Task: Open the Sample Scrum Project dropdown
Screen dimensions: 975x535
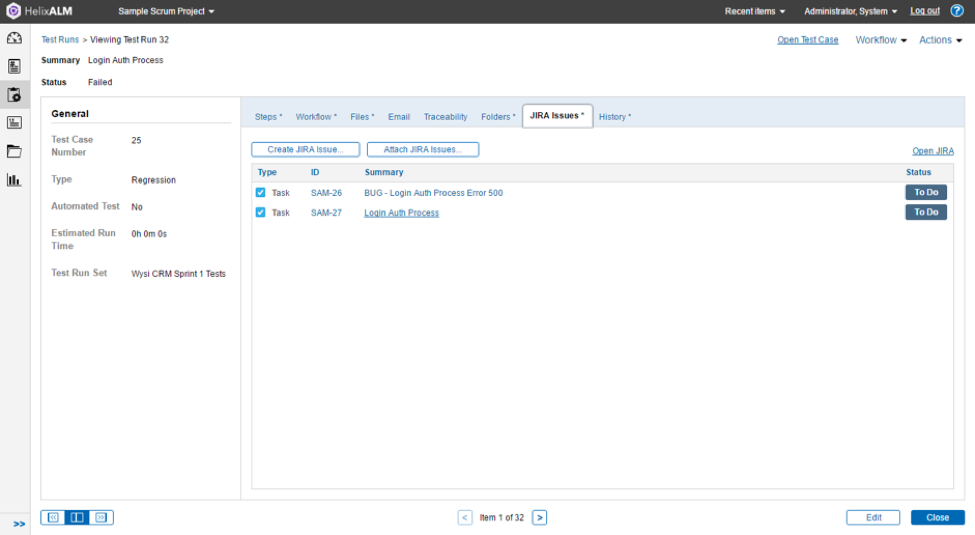Action: 166,11
